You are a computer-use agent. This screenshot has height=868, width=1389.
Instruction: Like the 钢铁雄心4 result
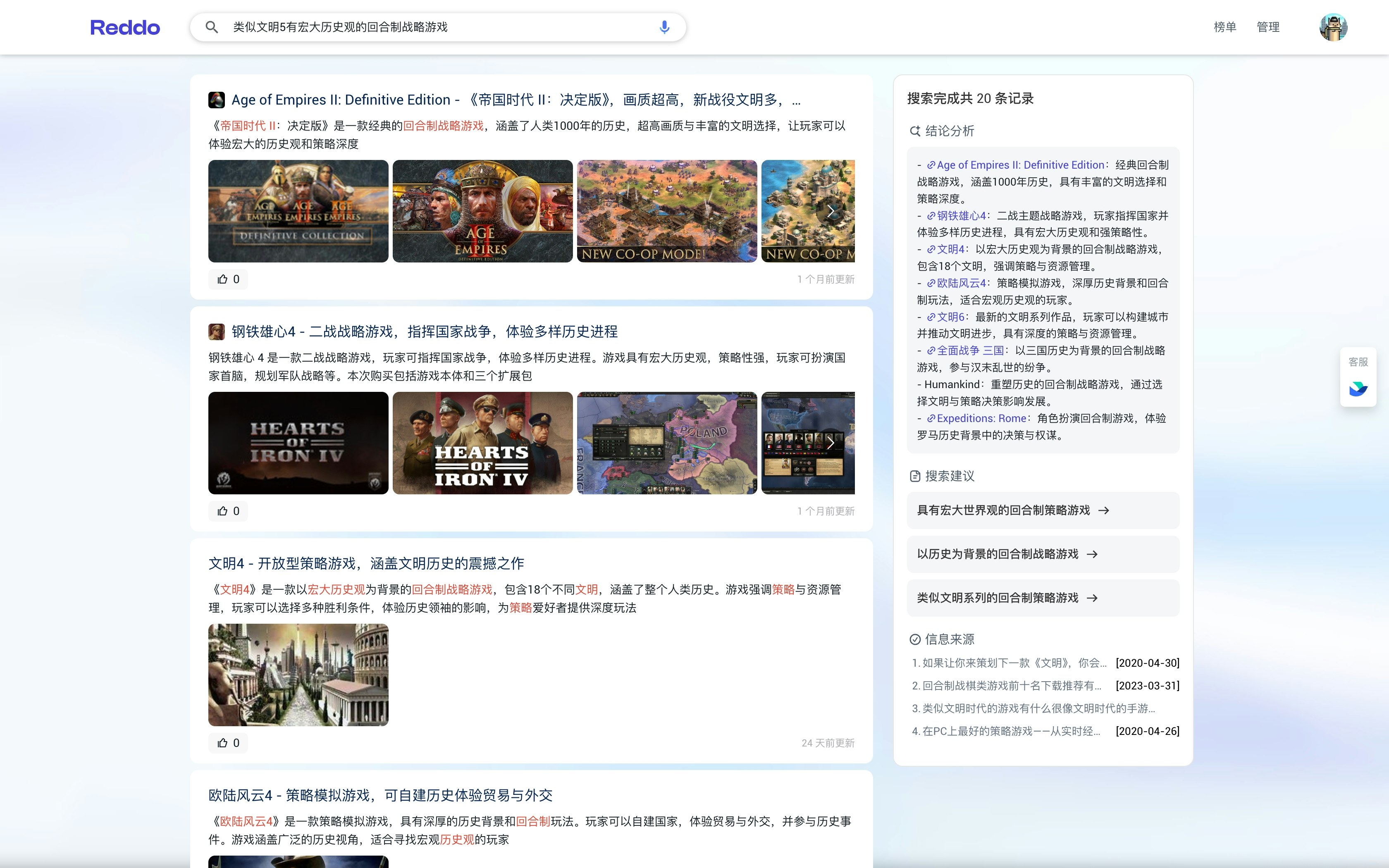[229, 511]
